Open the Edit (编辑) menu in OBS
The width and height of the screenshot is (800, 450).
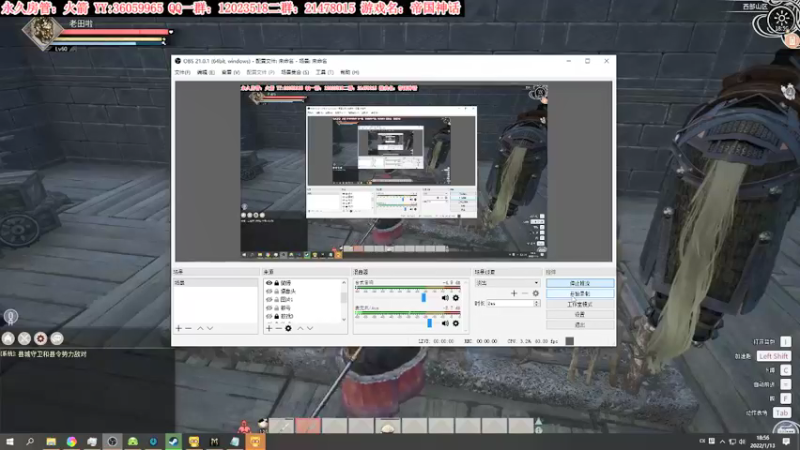coord(206,72)
